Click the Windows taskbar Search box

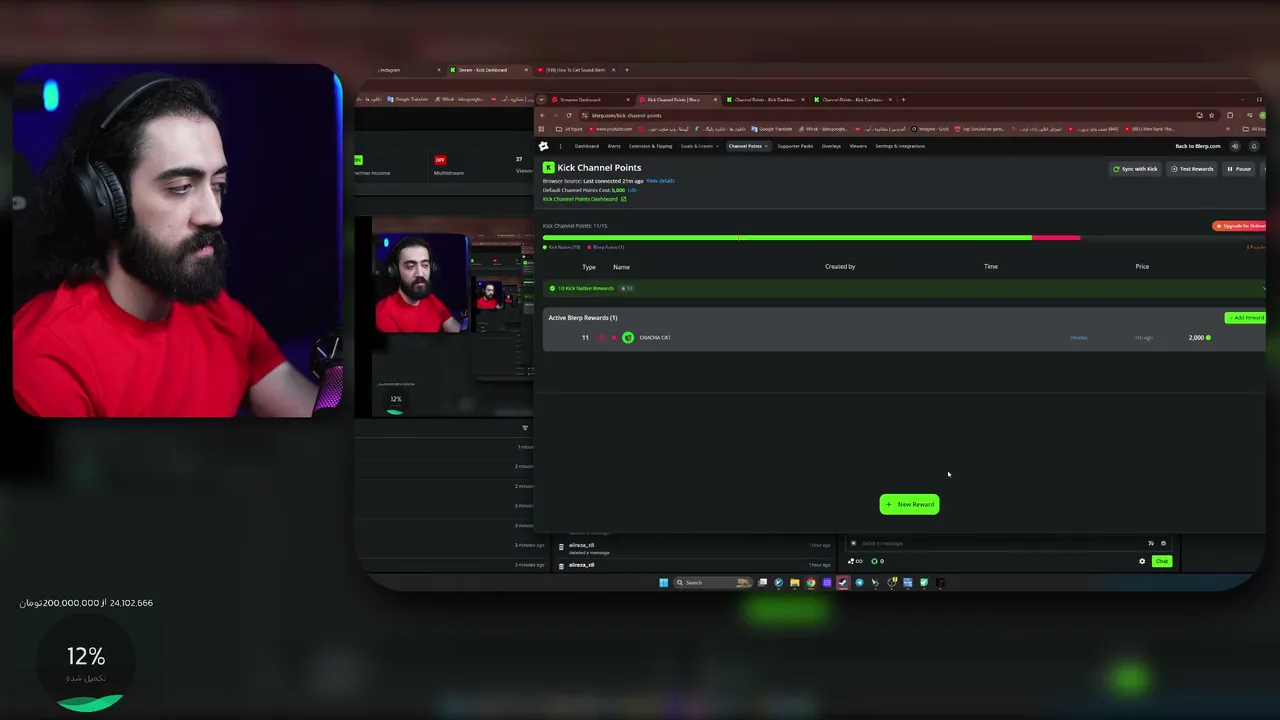[712, 583]
